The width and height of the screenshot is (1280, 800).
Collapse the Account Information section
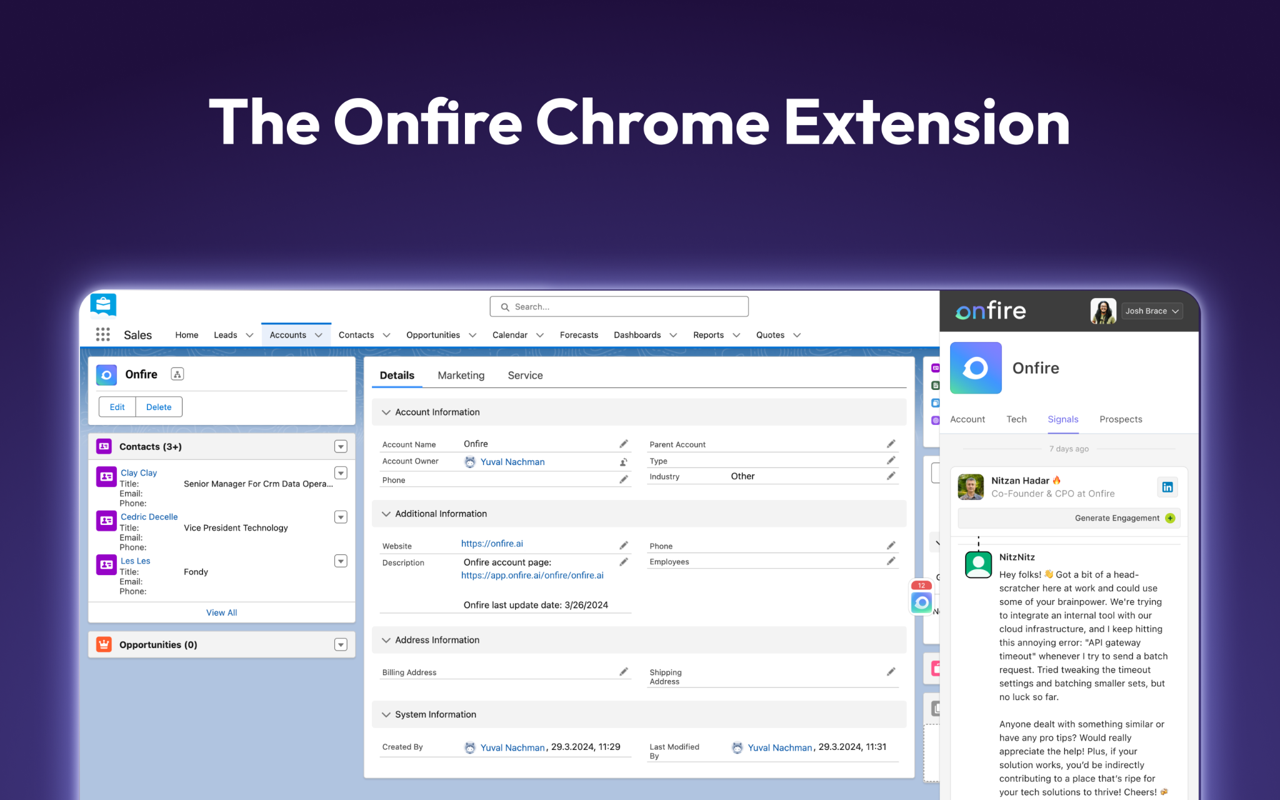tap(386, 411)
